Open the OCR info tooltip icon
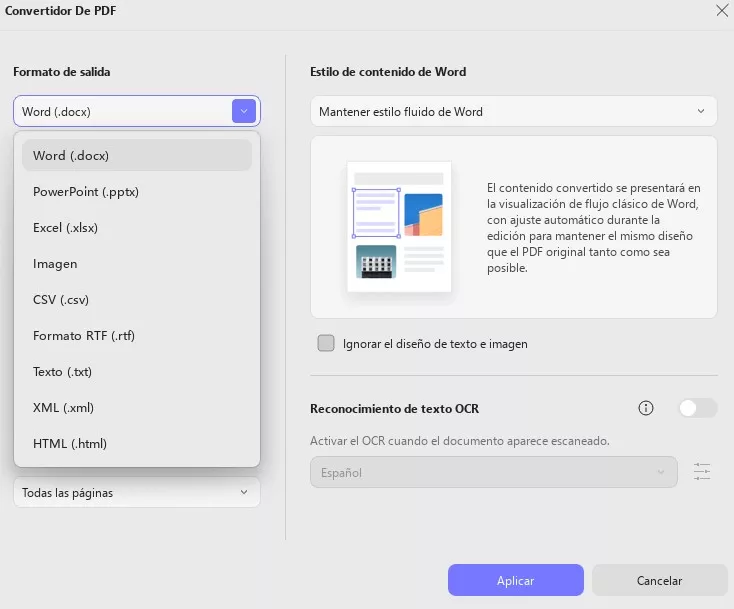Viewport: 734px width, 609px height. coord(646,408)
